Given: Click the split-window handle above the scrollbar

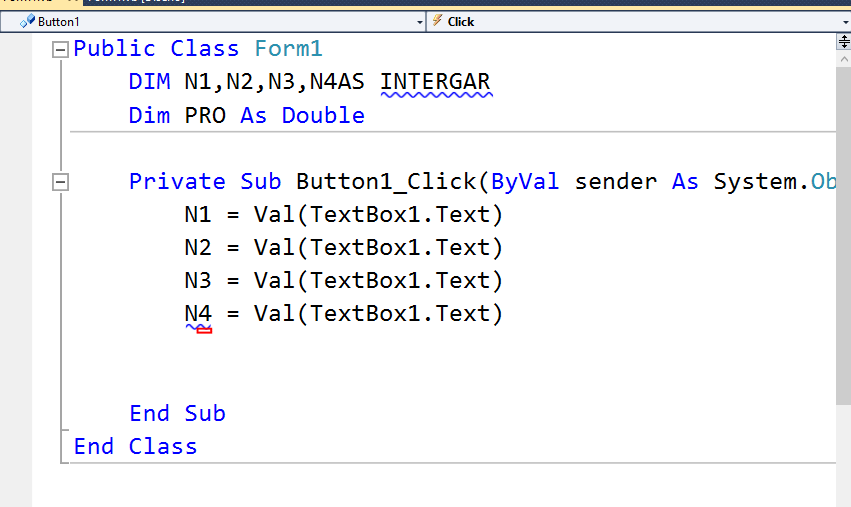Looking at the screenshot, I should point(844,41).
